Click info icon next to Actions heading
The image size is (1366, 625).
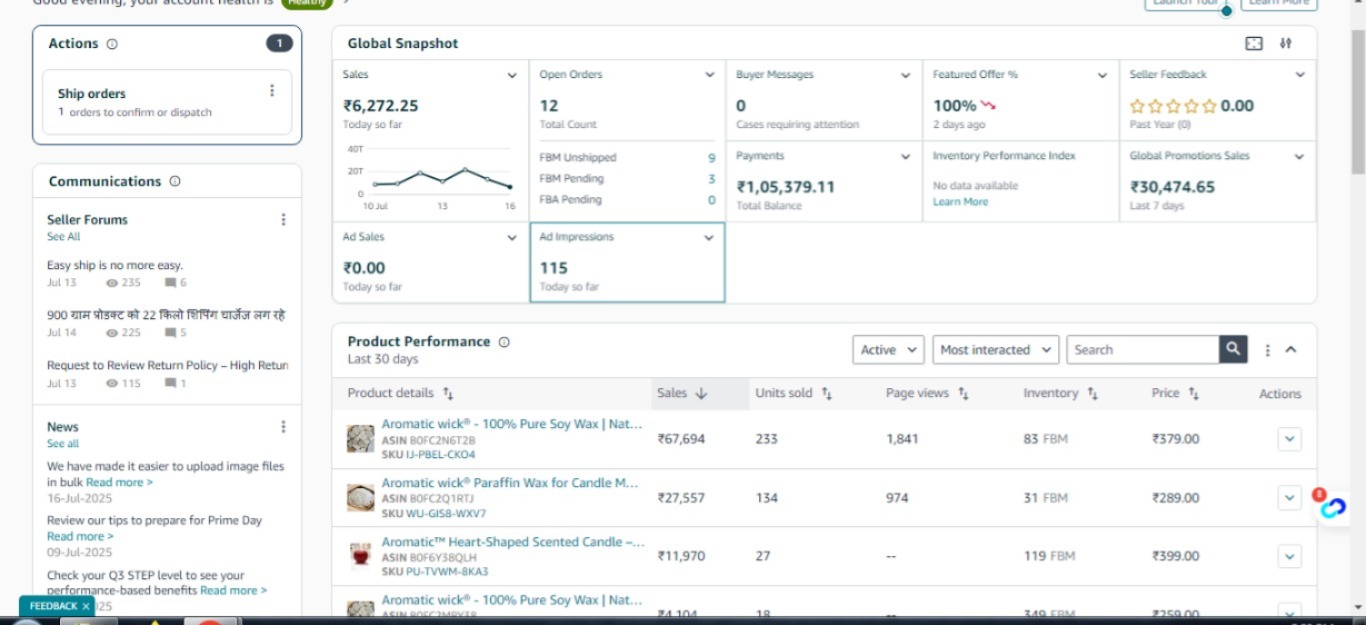point(112,44)
